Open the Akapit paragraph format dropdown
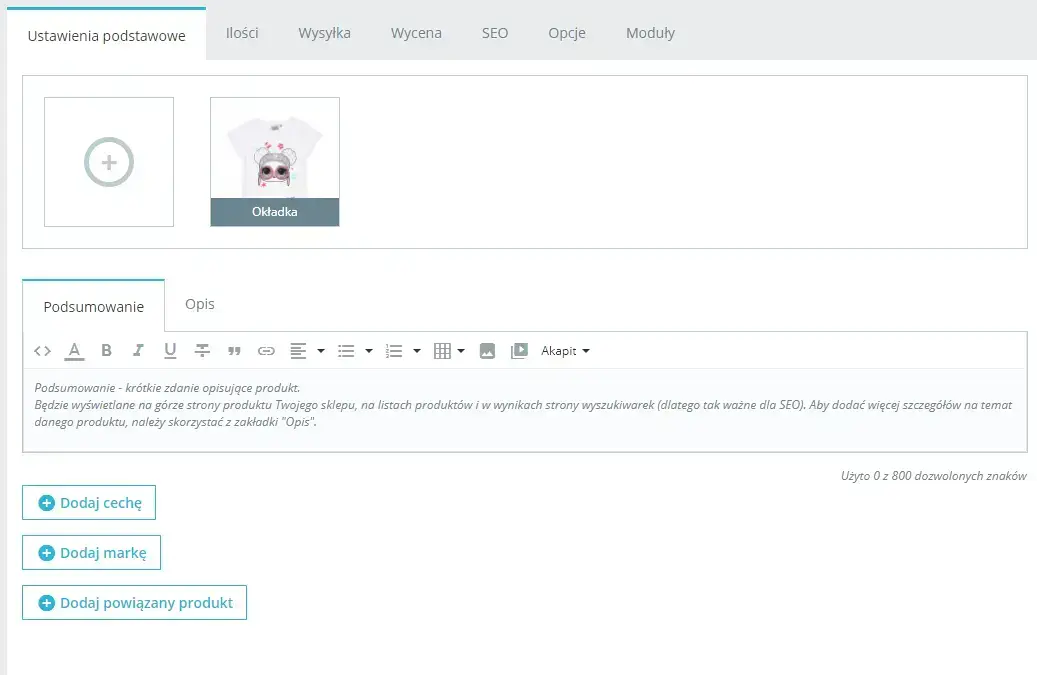This screenshot has width=1037, height=675. pos(565,351)
